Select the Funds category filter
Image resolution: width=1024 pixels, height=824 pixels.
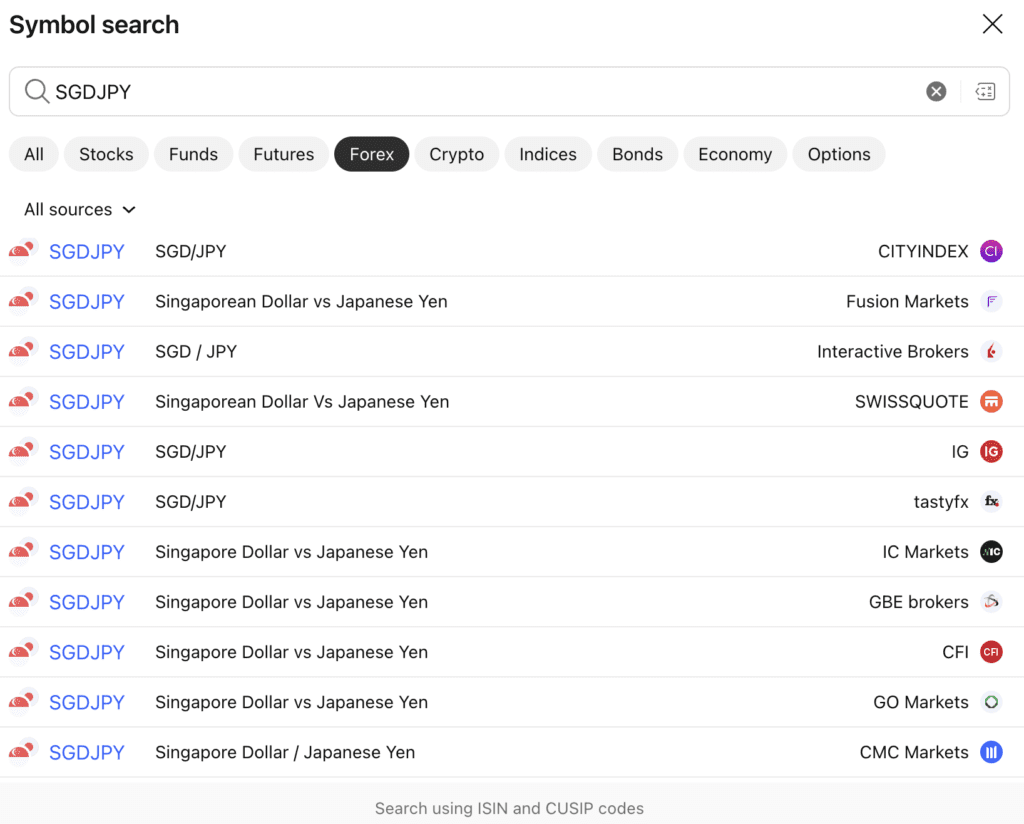tap(193, 154)
